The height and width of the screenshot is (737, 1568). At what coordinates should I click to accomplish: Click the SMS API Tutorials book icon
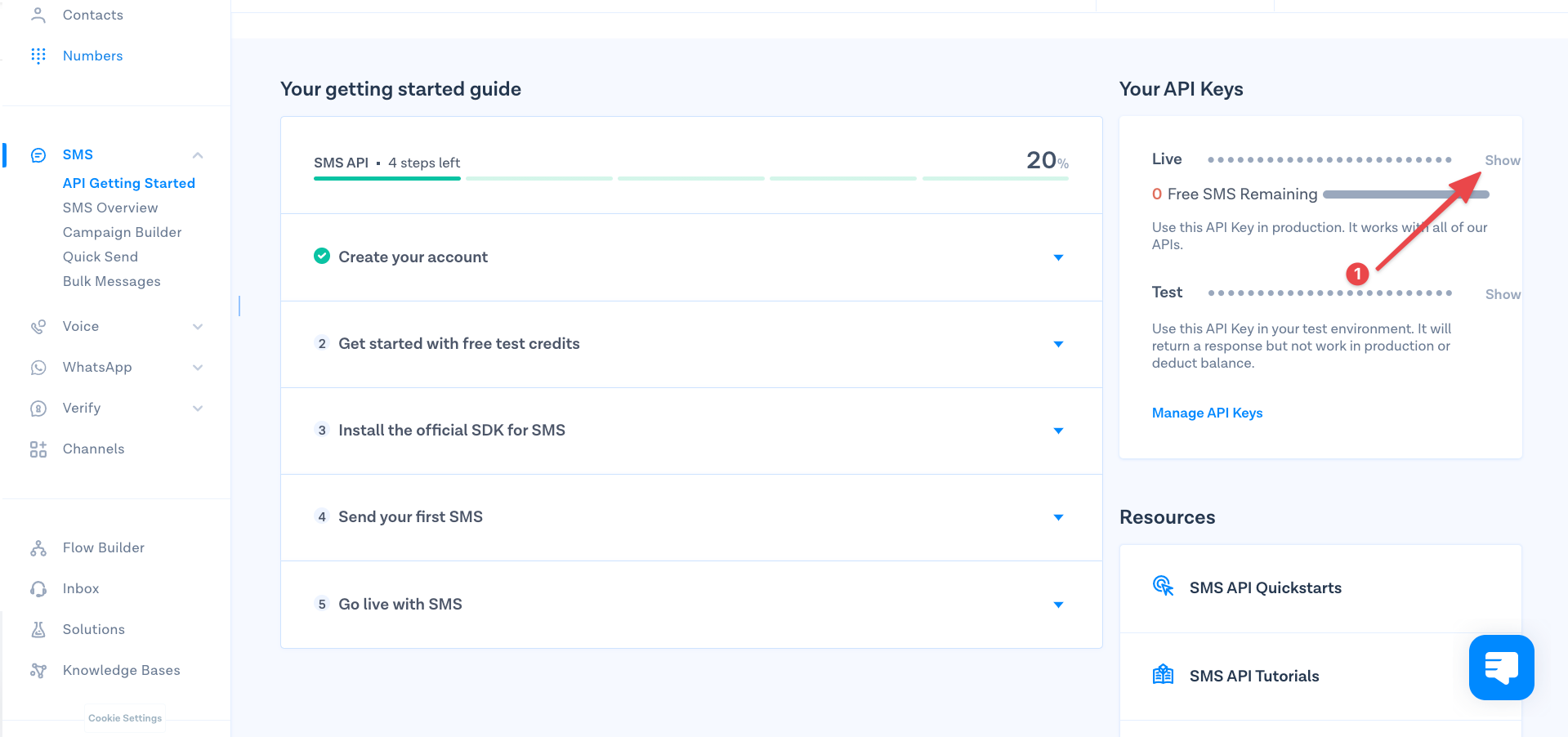(x=1163, y=675)
